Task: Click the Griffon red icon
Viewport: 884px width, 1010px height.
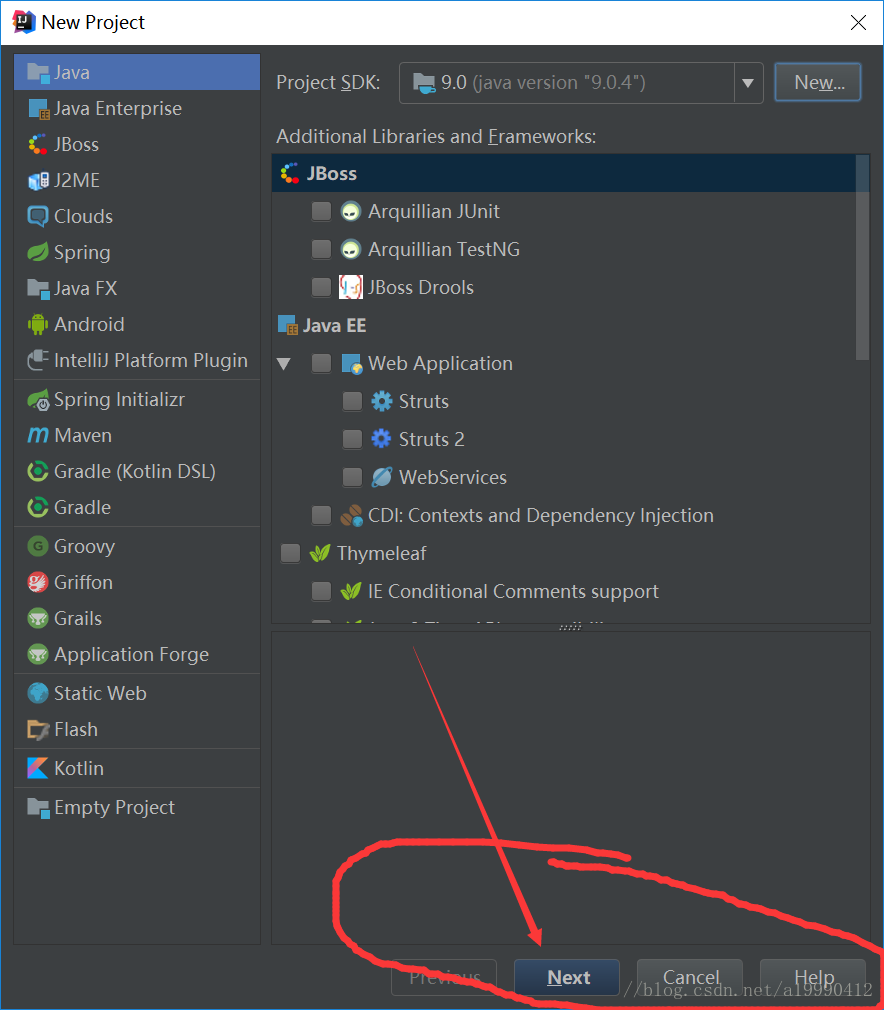Action: (x=38, y=582)
